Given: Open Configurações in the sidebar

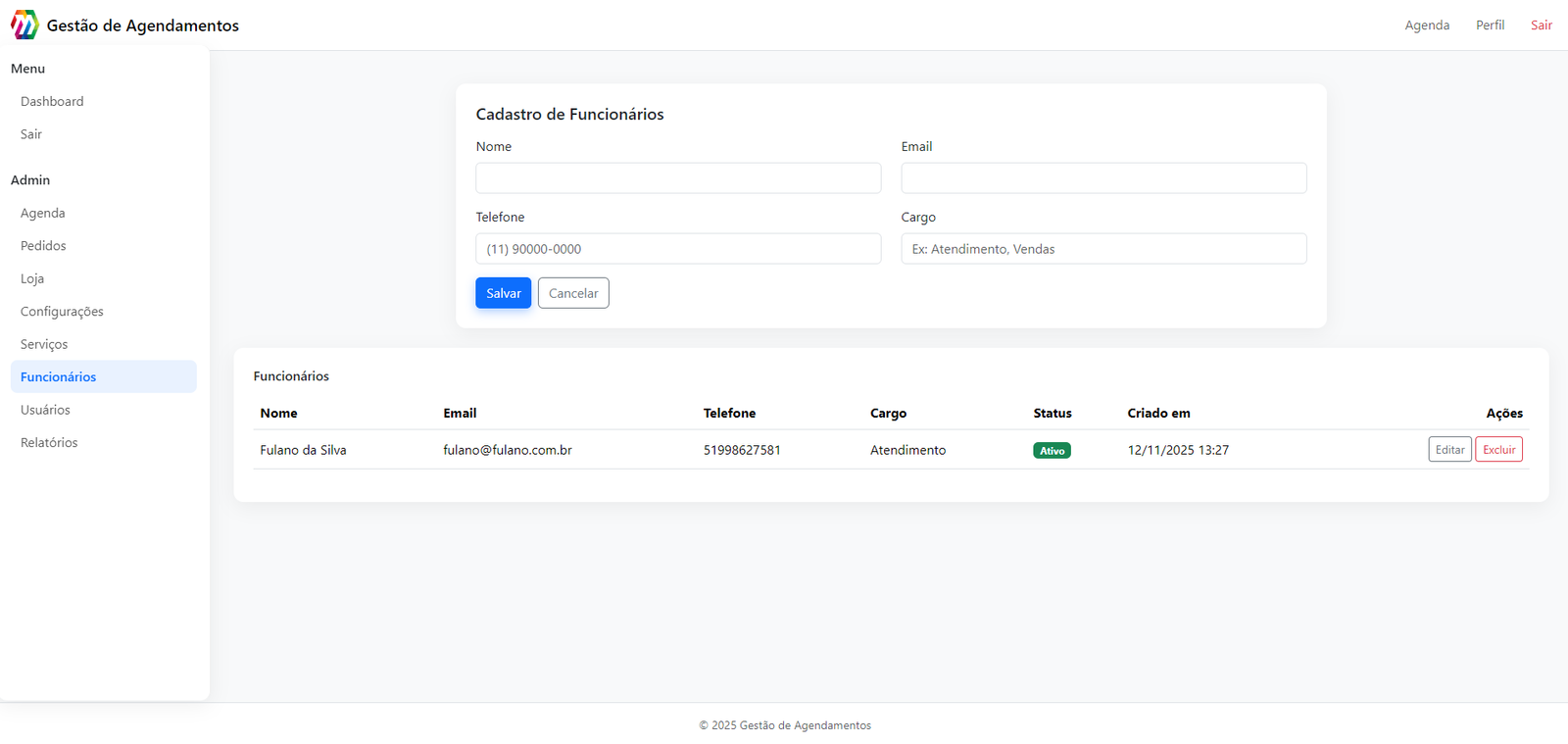Looking at the screenshot, I should point(62,312).
